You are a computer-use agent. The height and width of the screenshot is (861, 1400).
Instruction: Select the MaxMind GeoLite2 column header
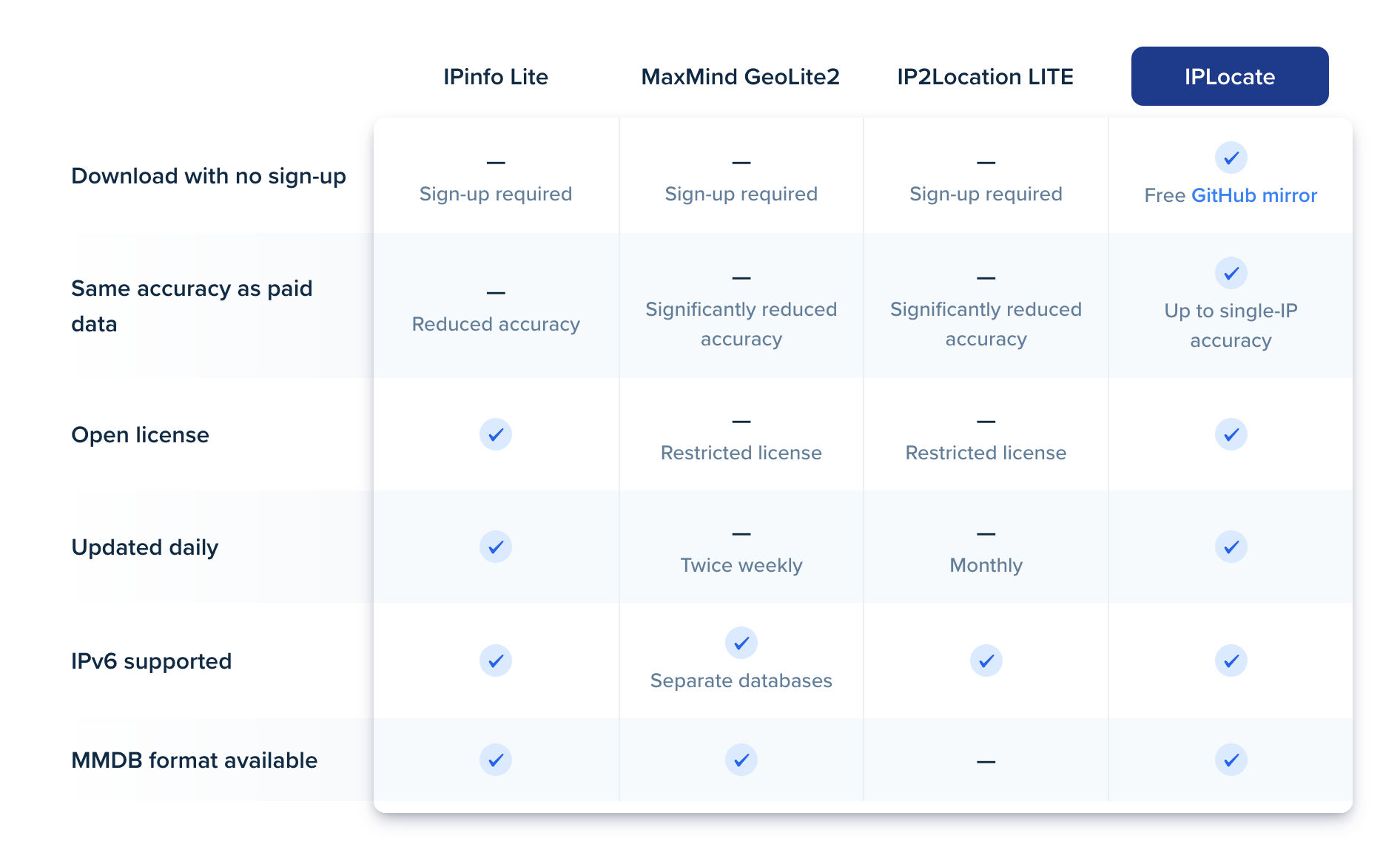(x=741, y=76)
